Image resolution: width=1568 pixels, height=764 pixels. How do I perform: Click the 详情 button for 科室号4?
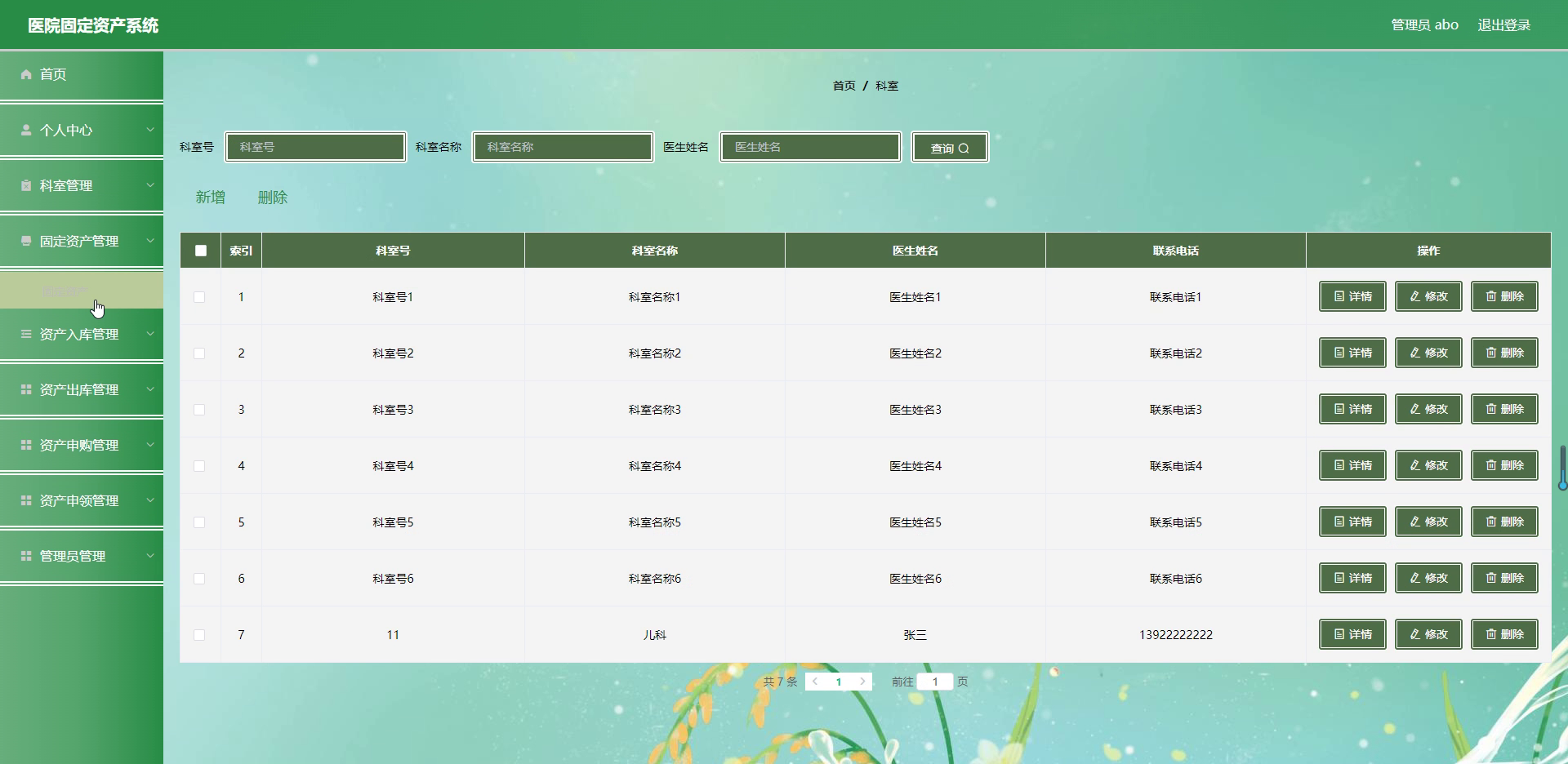coord(1352,465)
